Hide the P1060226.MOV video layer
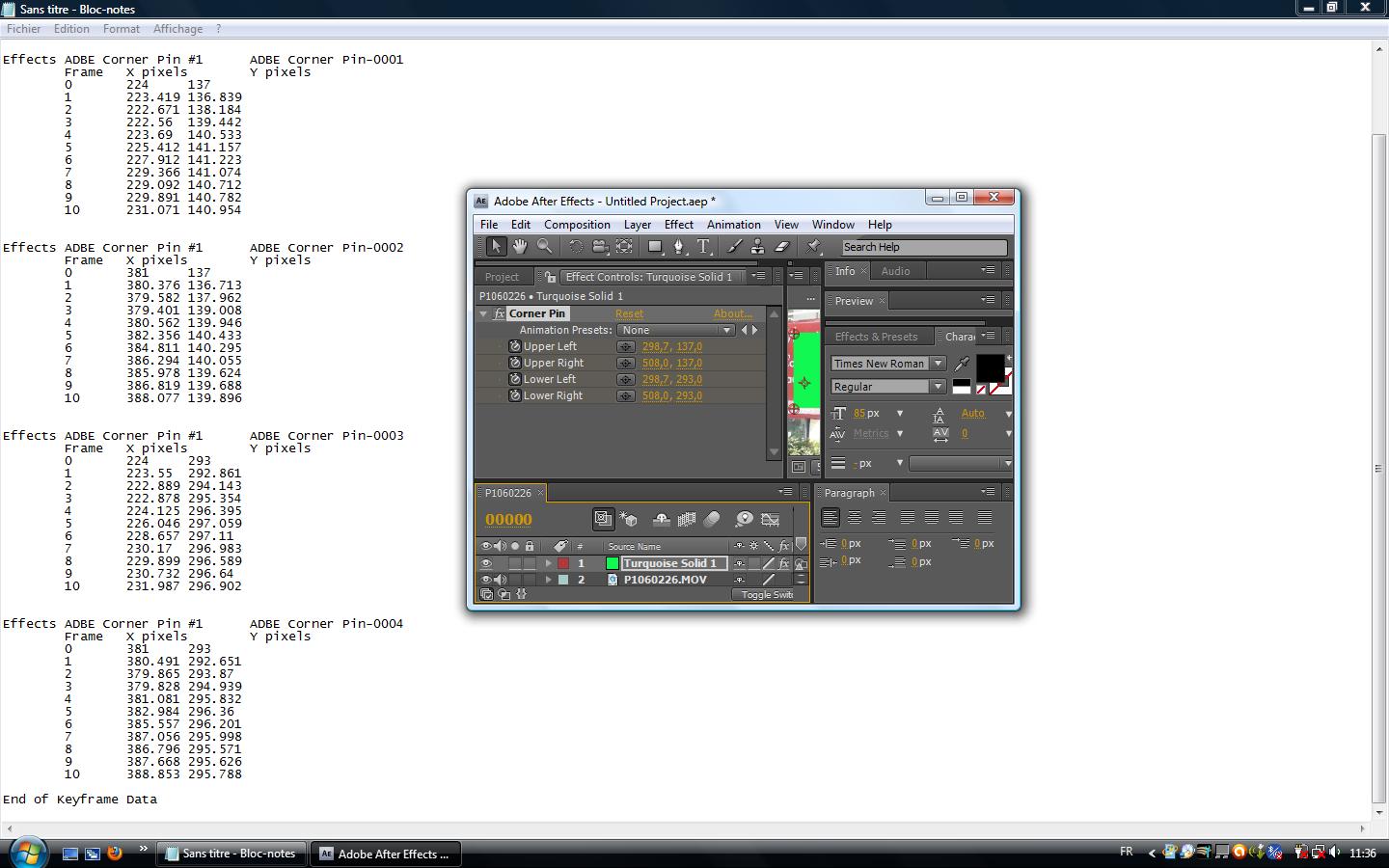Viewport: 1389px width, 868px height. click(x=486, y=581)
